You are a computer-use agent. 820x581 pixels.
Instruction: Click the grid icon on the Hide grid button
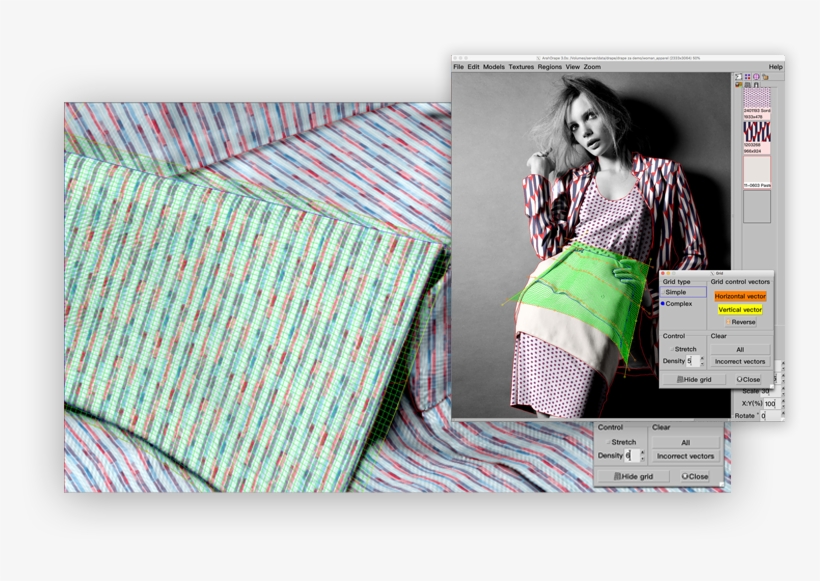[x=680, y=379]
